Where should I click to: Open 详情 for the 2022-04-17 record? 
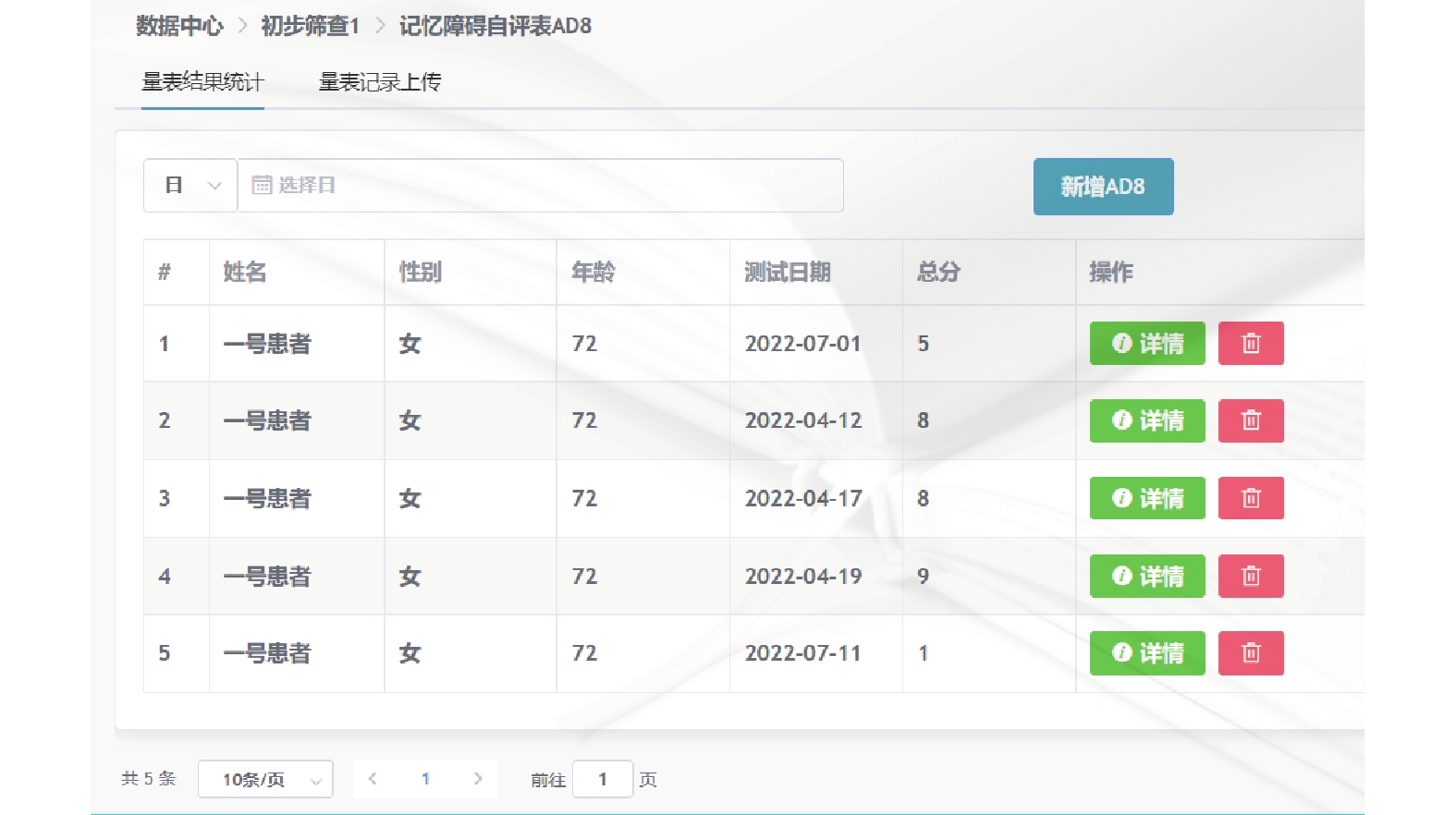pos(1147,498)
